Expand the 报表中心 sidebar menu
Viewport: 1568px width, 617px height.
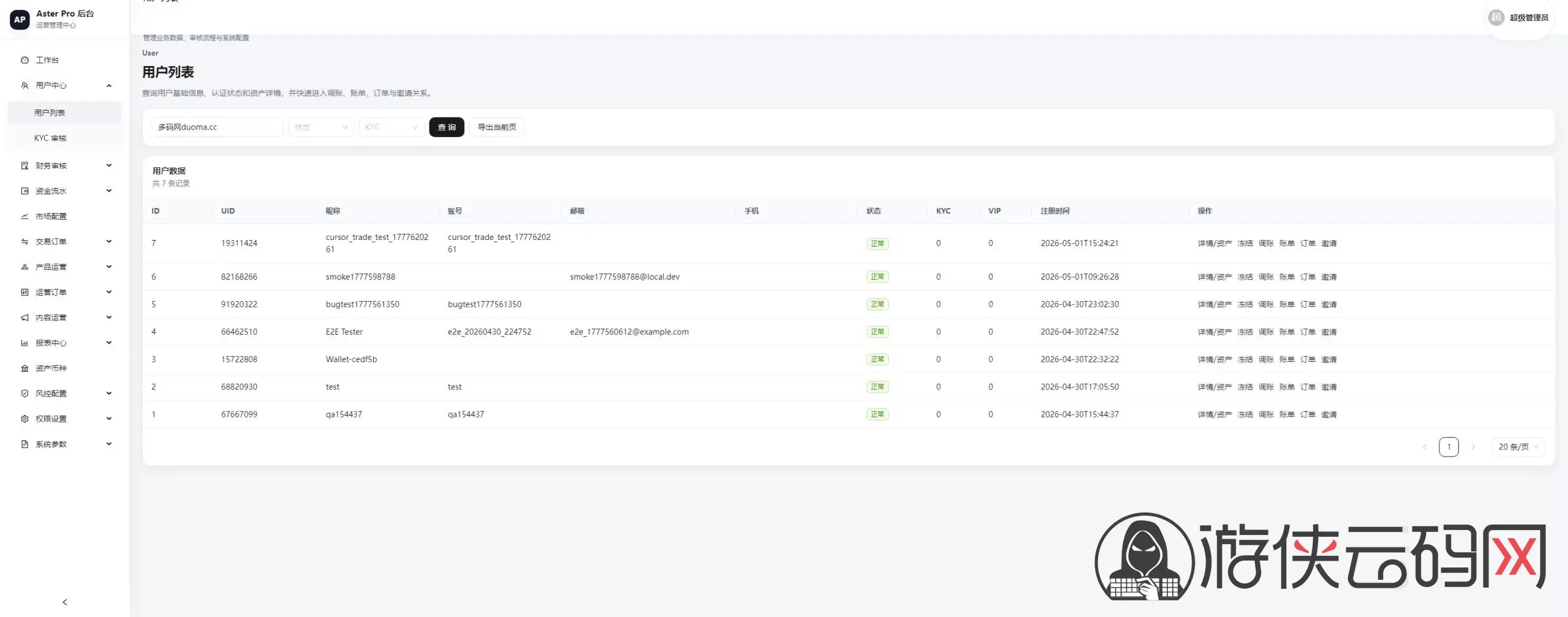pos(65,343)
